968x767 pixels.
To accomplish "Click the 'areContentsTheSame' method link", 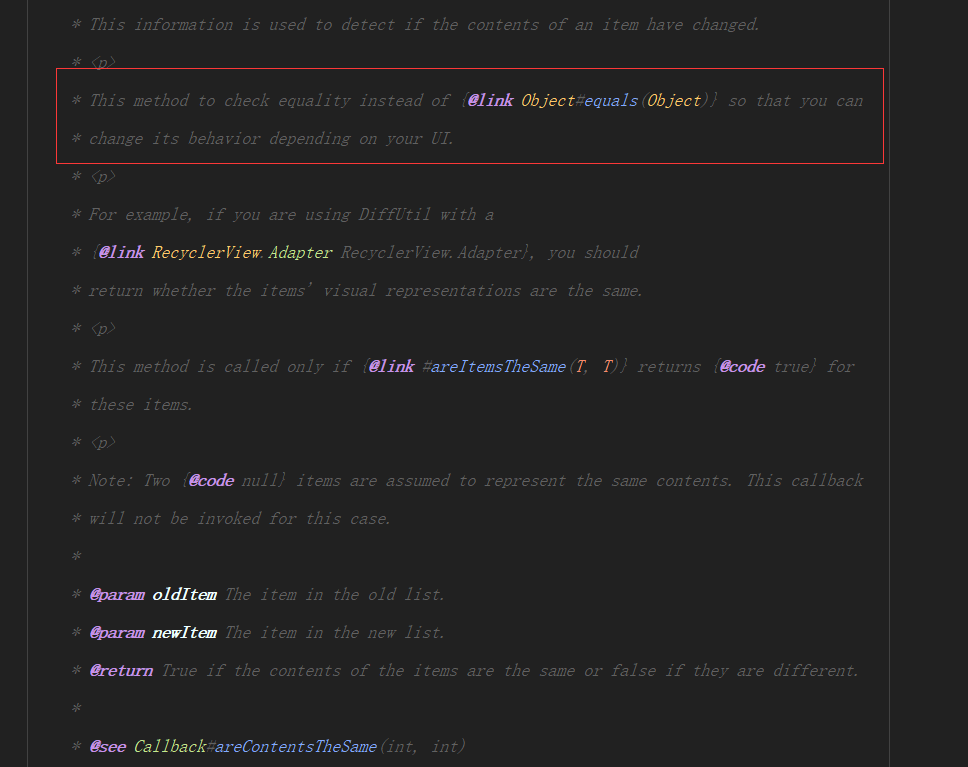I will [296, 747].
